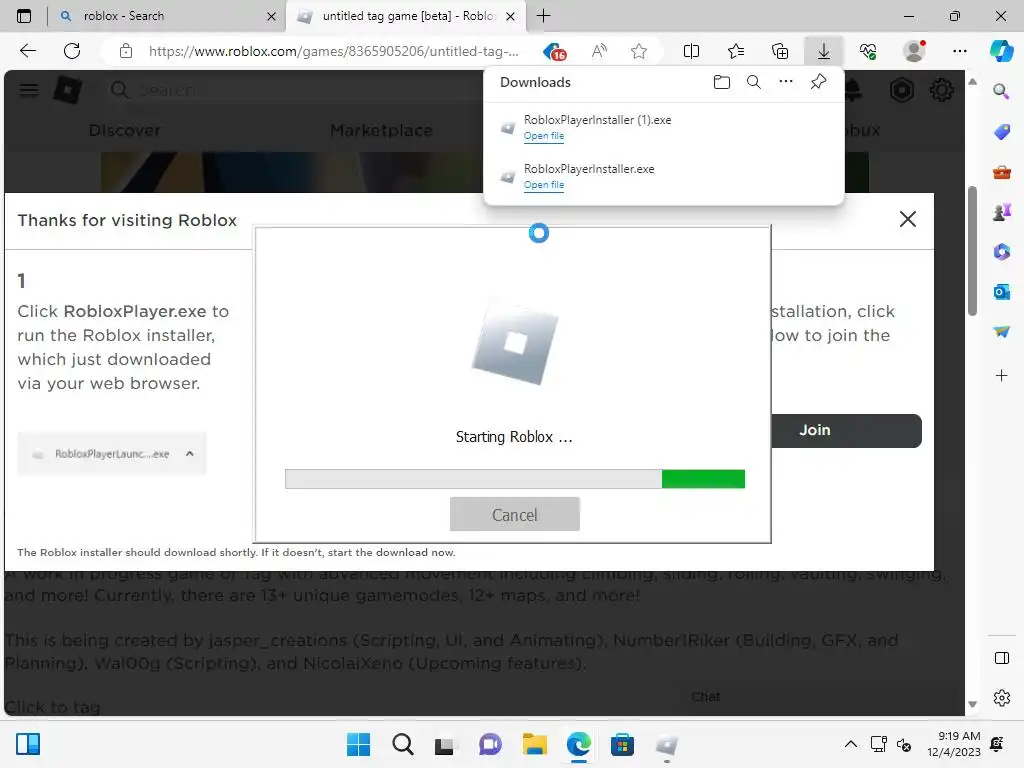Pin the Downloads panel
Image resolution: width=1024 pixels, height=768 pixels.
(x=818, y=82)
